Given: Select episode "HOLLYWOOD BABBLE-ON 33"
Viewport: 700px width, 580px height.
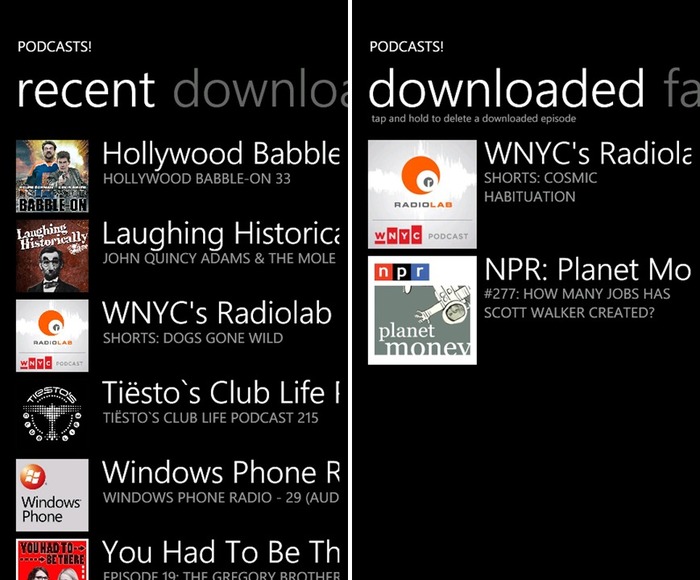Looking at the screenshot, I should [x=197, y=179].
